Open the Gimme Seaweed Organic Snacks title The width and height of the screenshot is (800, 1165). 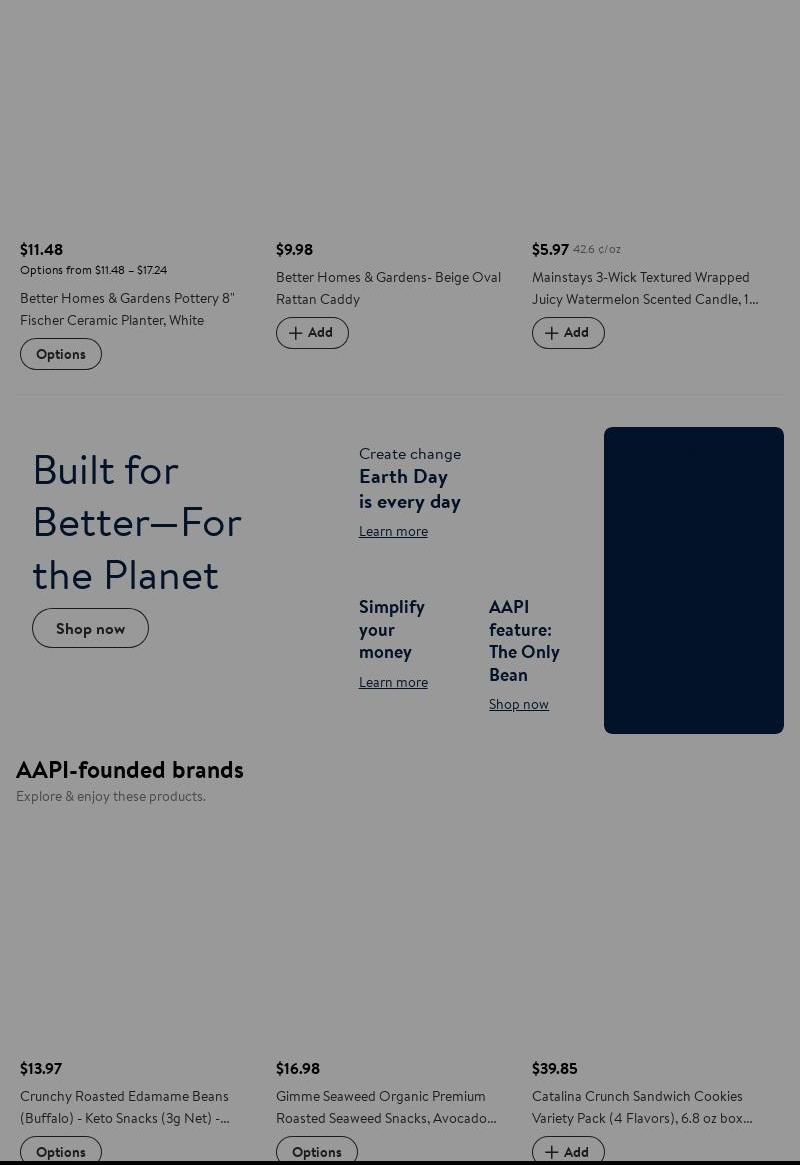tap(386, 1107)
